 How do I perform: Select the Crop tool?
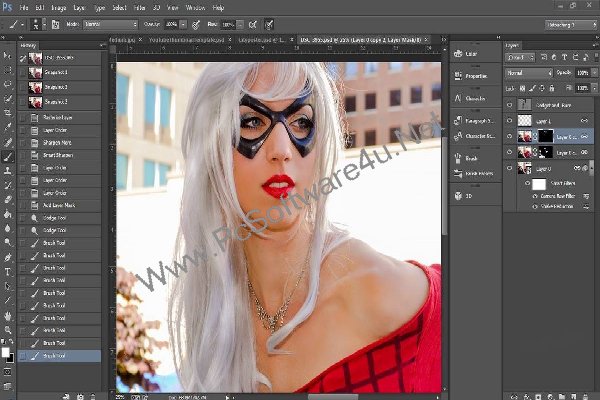(x=7, y=113)
